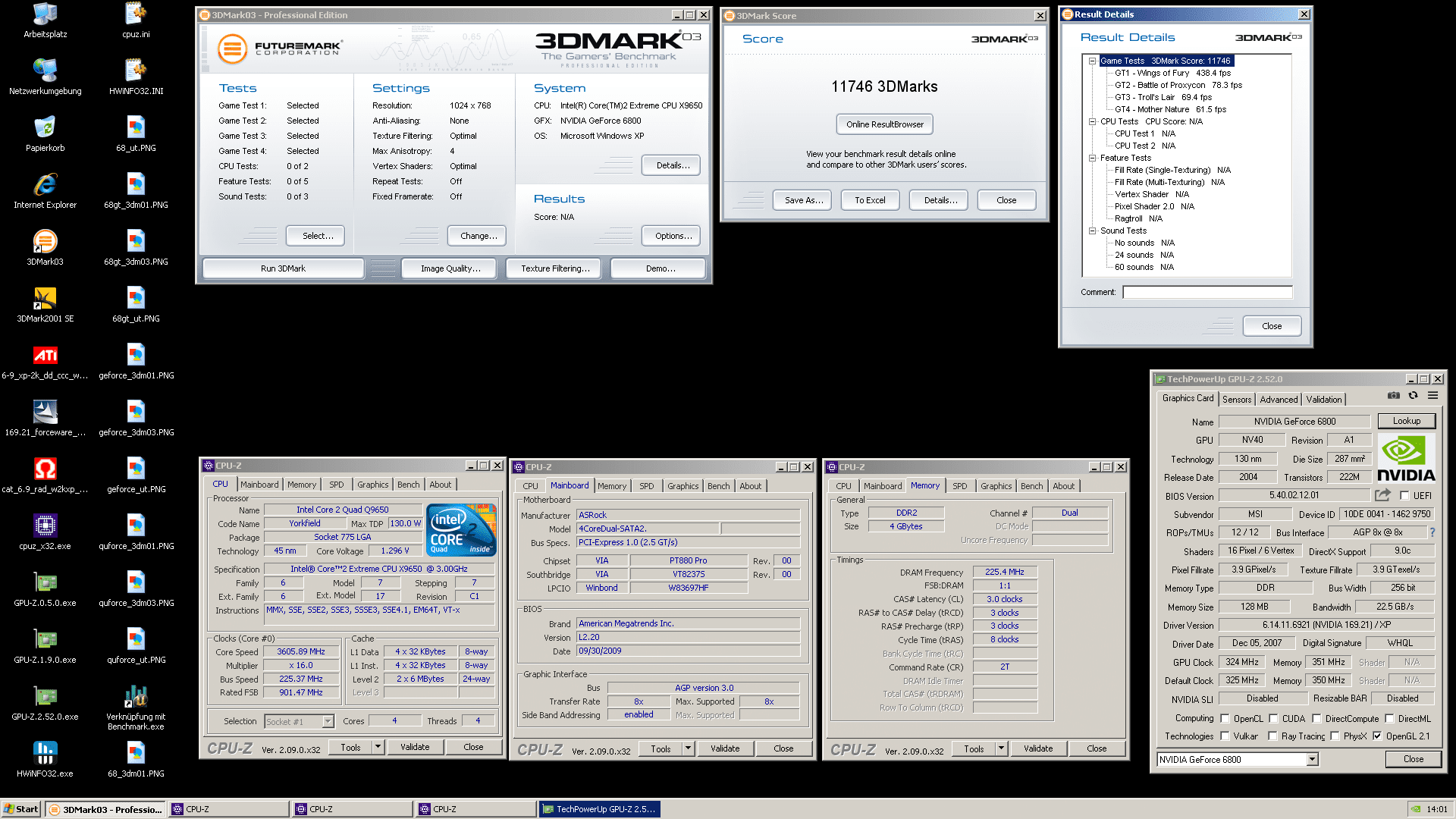The image size is (1456, 819).
Task: Open the Socket #1 selection dropdown
Action: (x=328, y=721)
